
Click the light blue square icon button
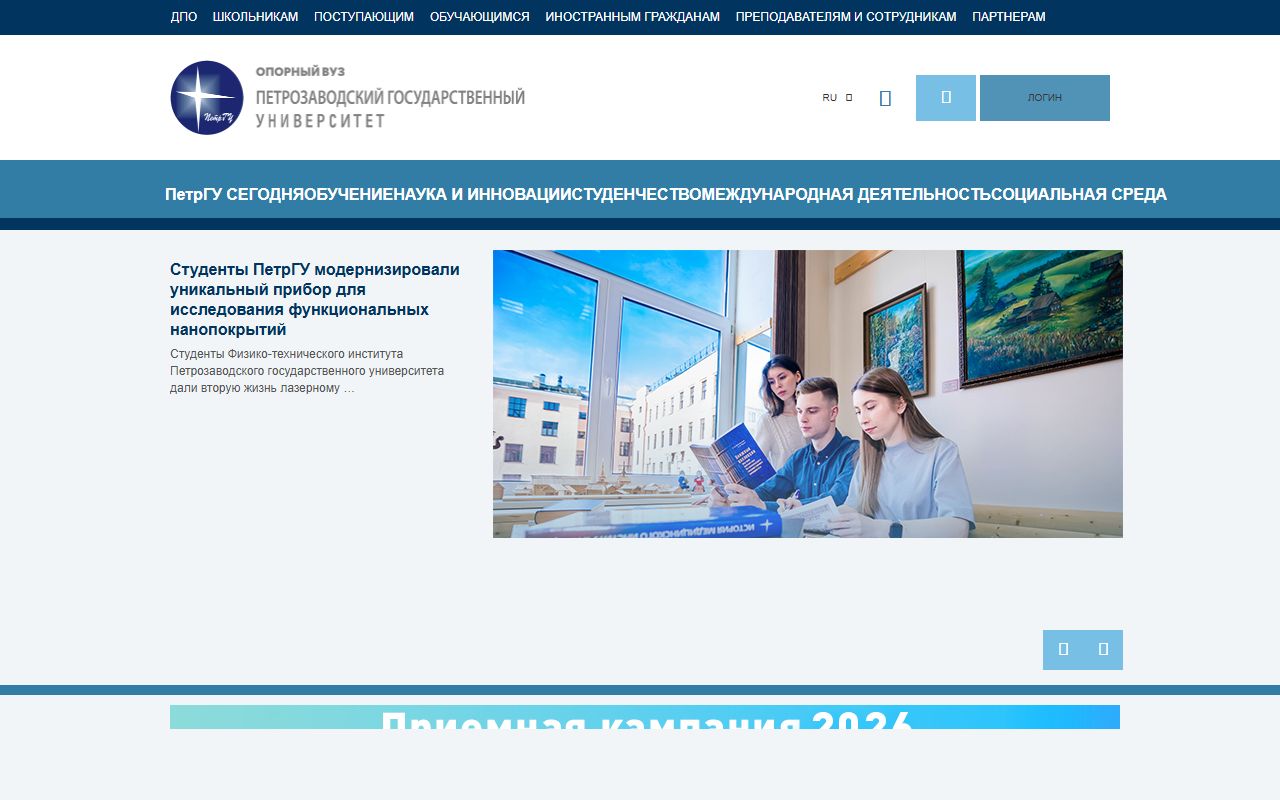(x=946, y=98)
